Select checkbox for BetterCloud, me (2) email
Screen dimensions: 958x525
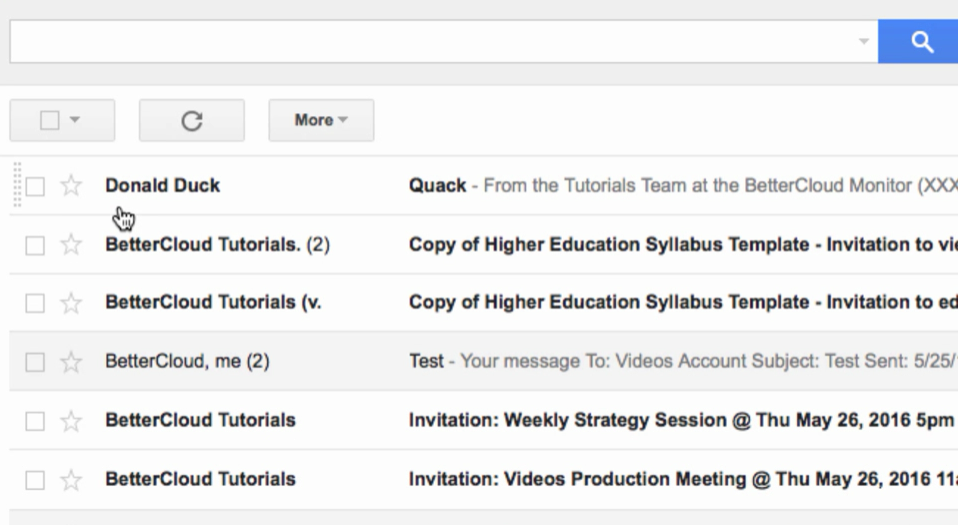coord(35,362)
